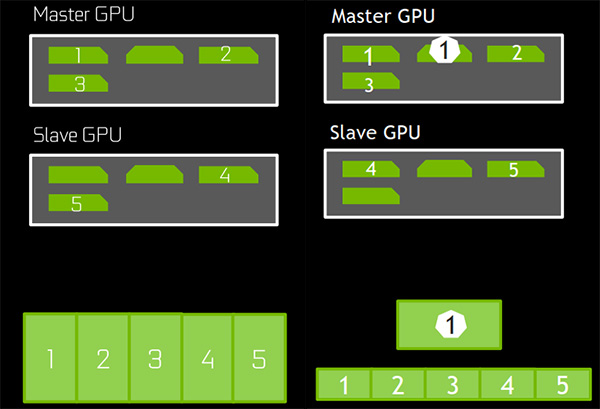600x409 pixels.
Task: Click white heptagon 1 in right Master GPU
Action: tap(444, 50)
